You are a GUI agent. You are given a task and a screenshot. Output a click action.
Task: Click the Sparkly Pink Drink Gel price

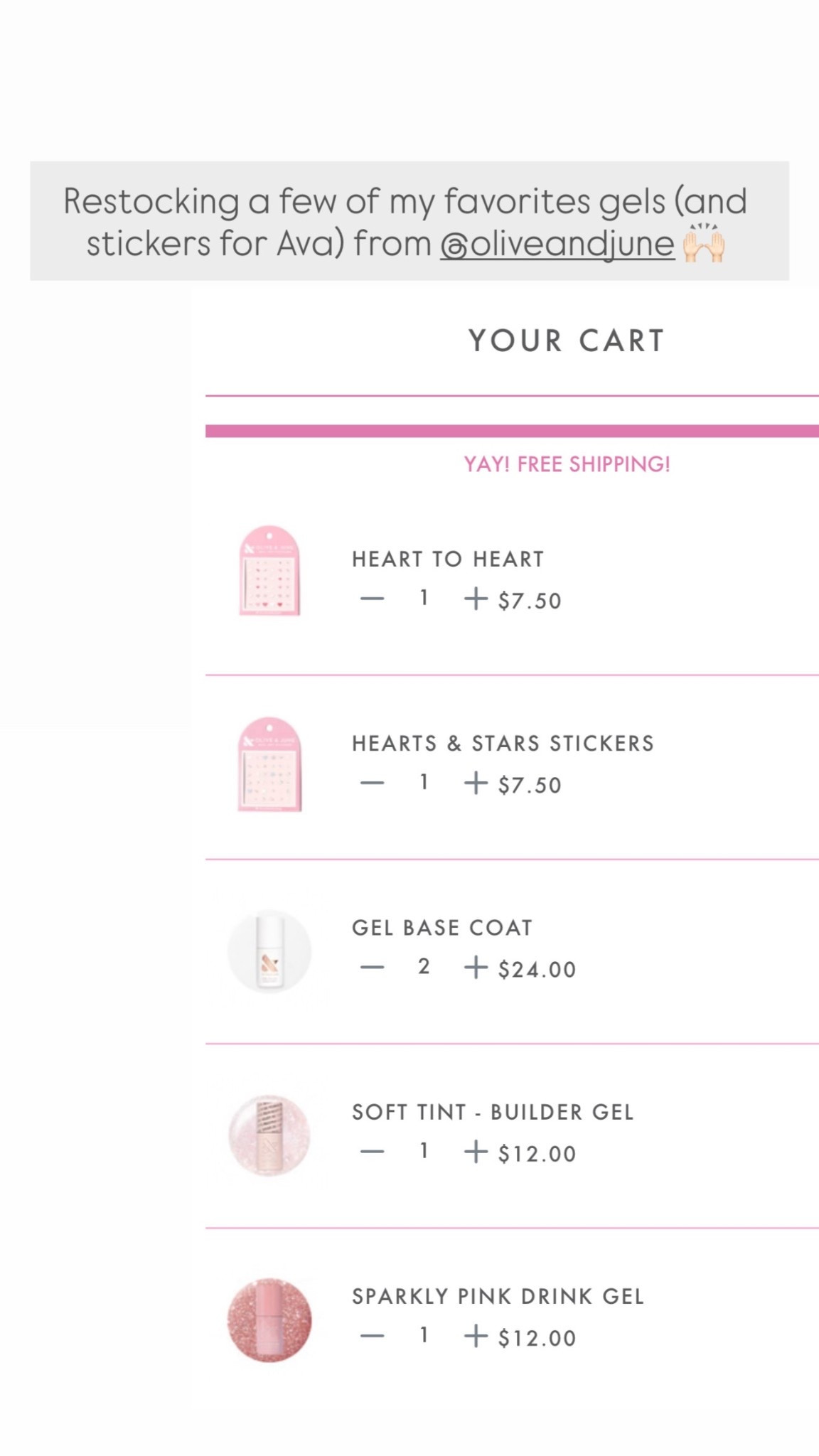[537, 1337]
